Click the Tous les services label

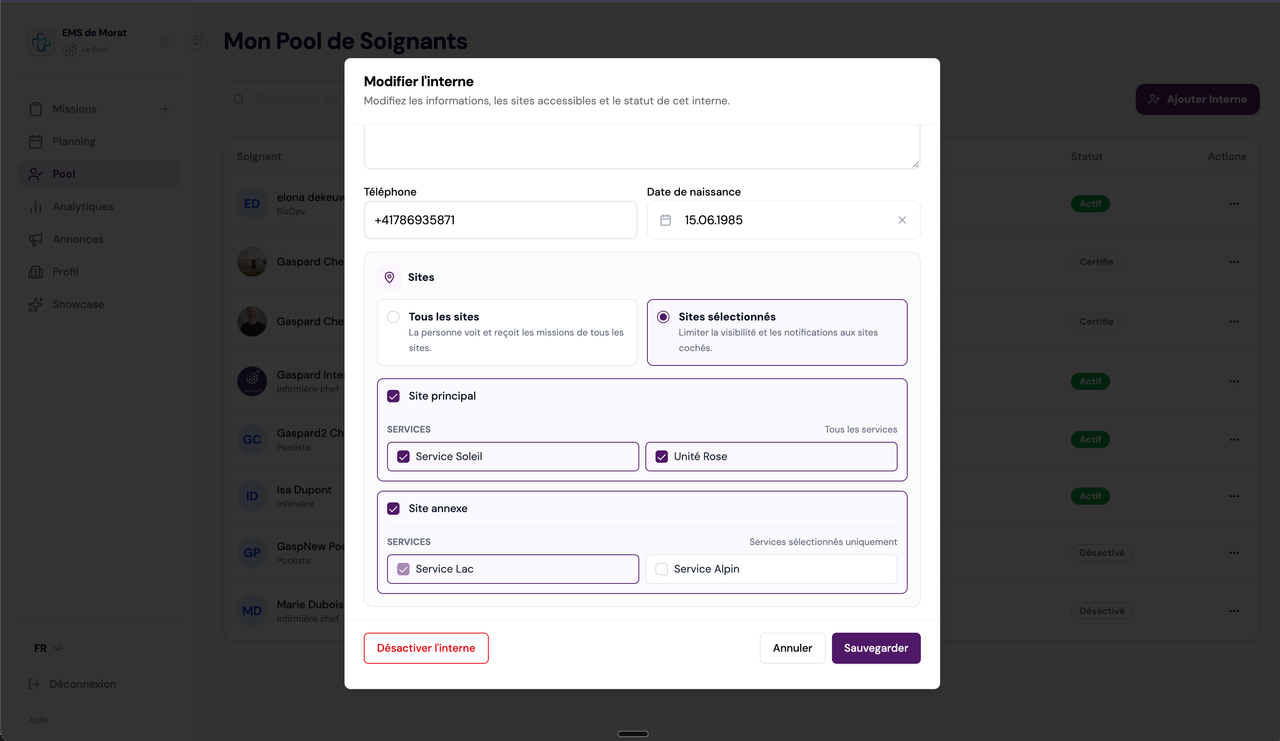click(x=861, y=429)
